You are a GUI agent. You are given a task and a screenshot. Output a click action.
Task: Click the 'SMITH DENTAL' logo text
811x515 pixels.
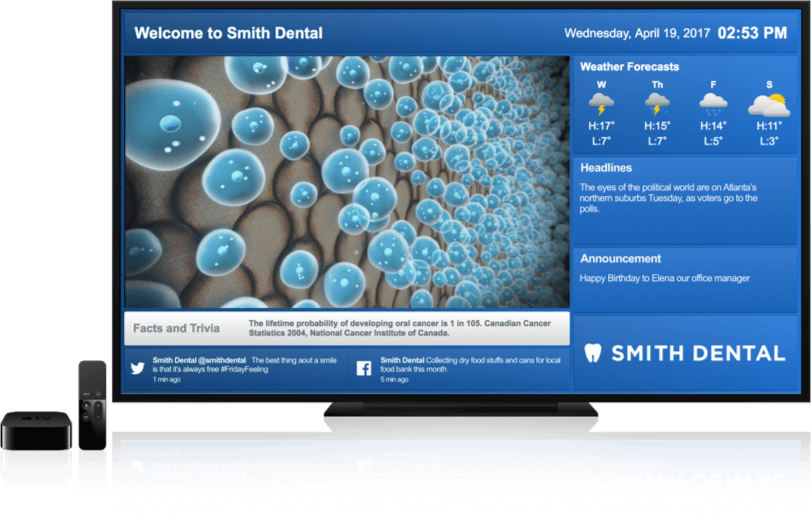[698, 354]
